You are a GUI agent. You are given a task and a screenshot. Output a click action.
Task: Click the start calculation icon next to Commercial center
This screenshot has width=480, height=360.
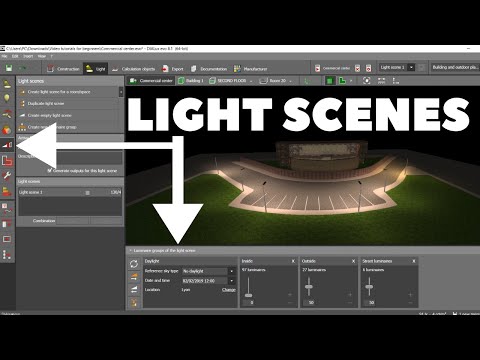coord(318,68)
